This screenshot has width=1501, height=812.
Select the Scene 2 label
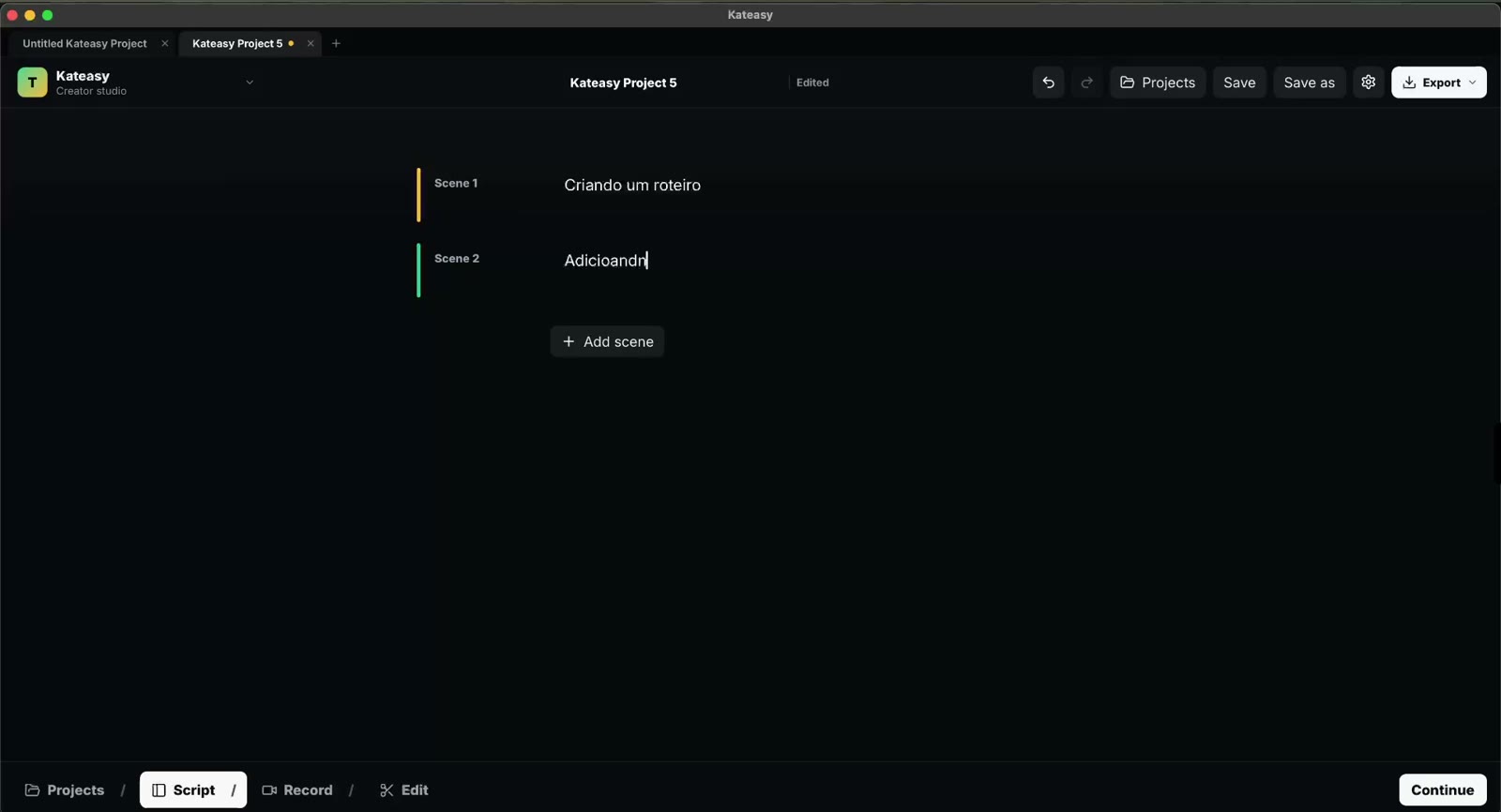(x=457, y=259)
